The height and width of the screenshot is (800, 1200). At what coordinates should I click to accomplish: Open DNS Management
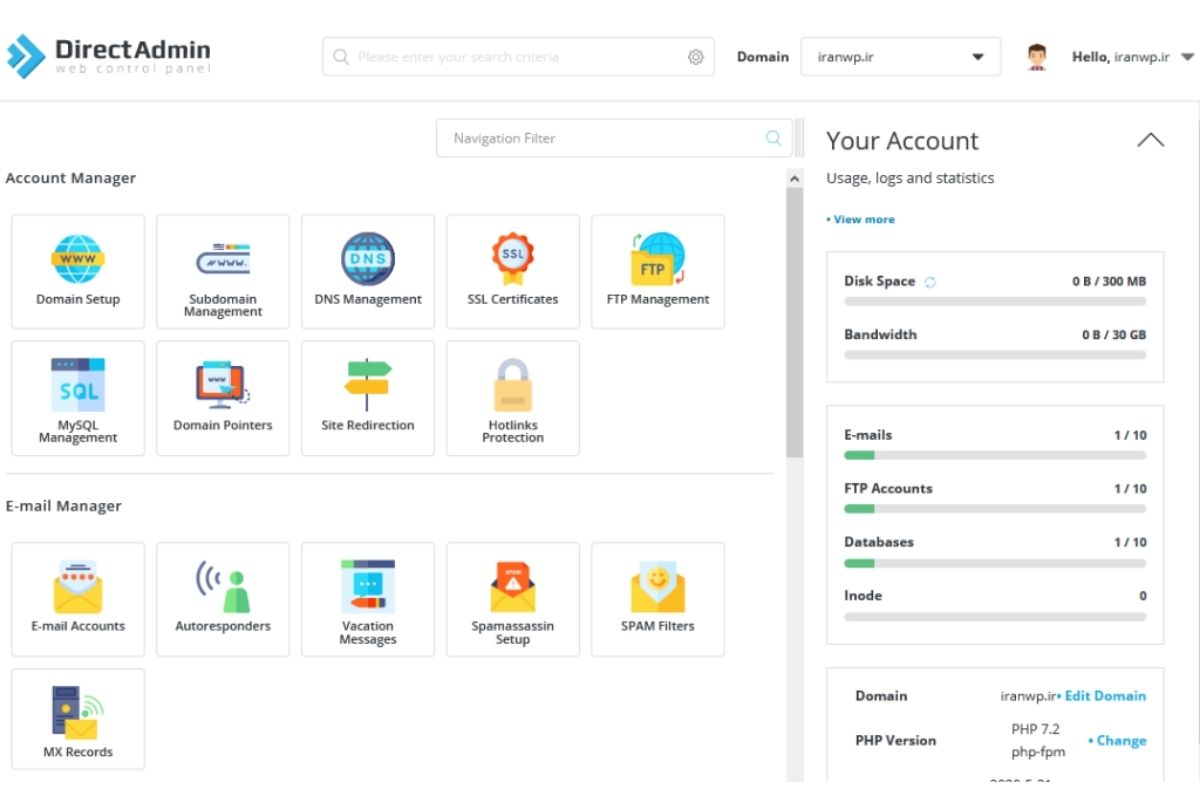click(368, 271)
